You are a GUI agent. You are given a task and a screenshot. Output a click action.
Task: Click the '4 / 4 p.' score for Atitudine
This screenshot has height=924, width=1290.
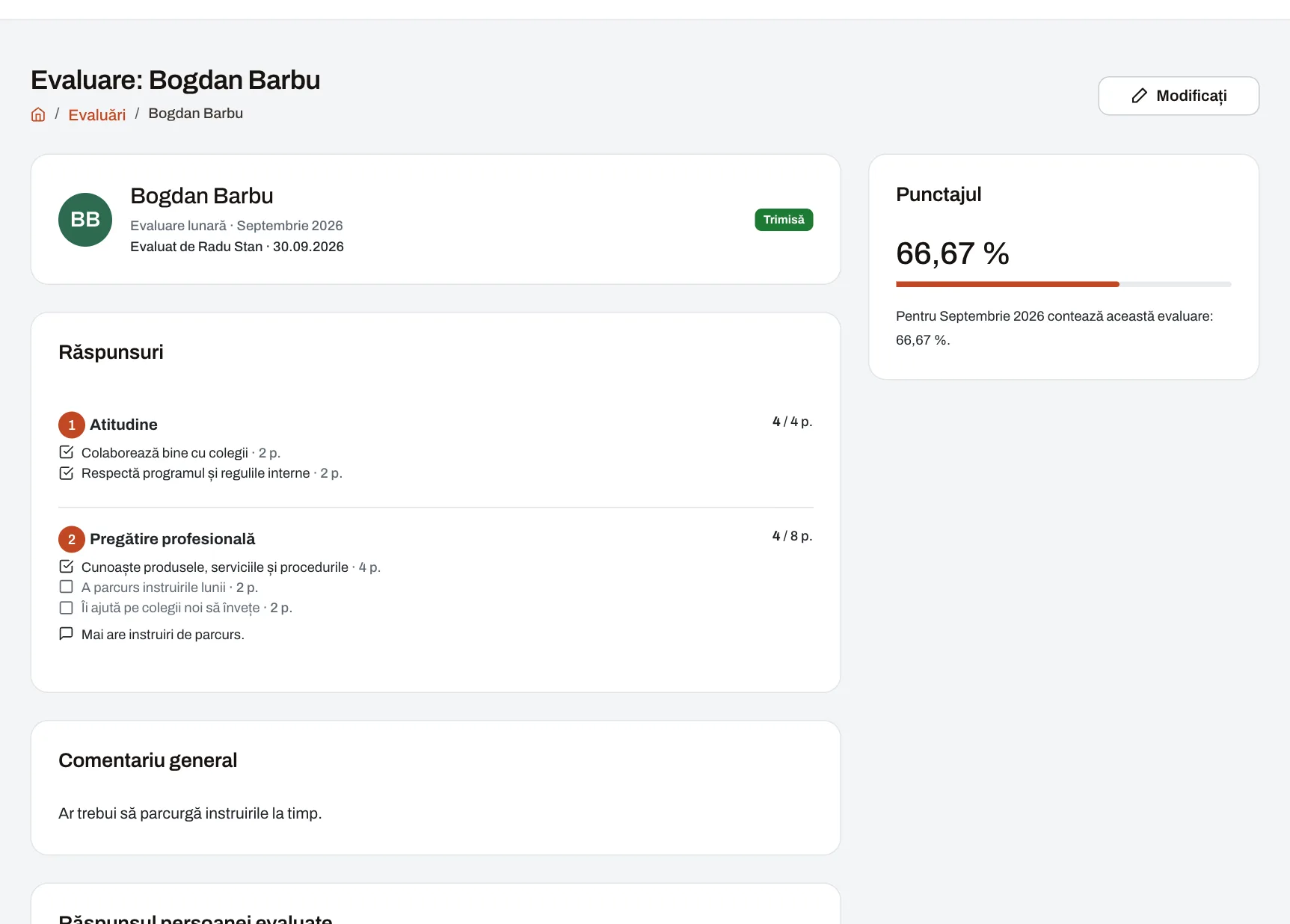tap(792, 422)
